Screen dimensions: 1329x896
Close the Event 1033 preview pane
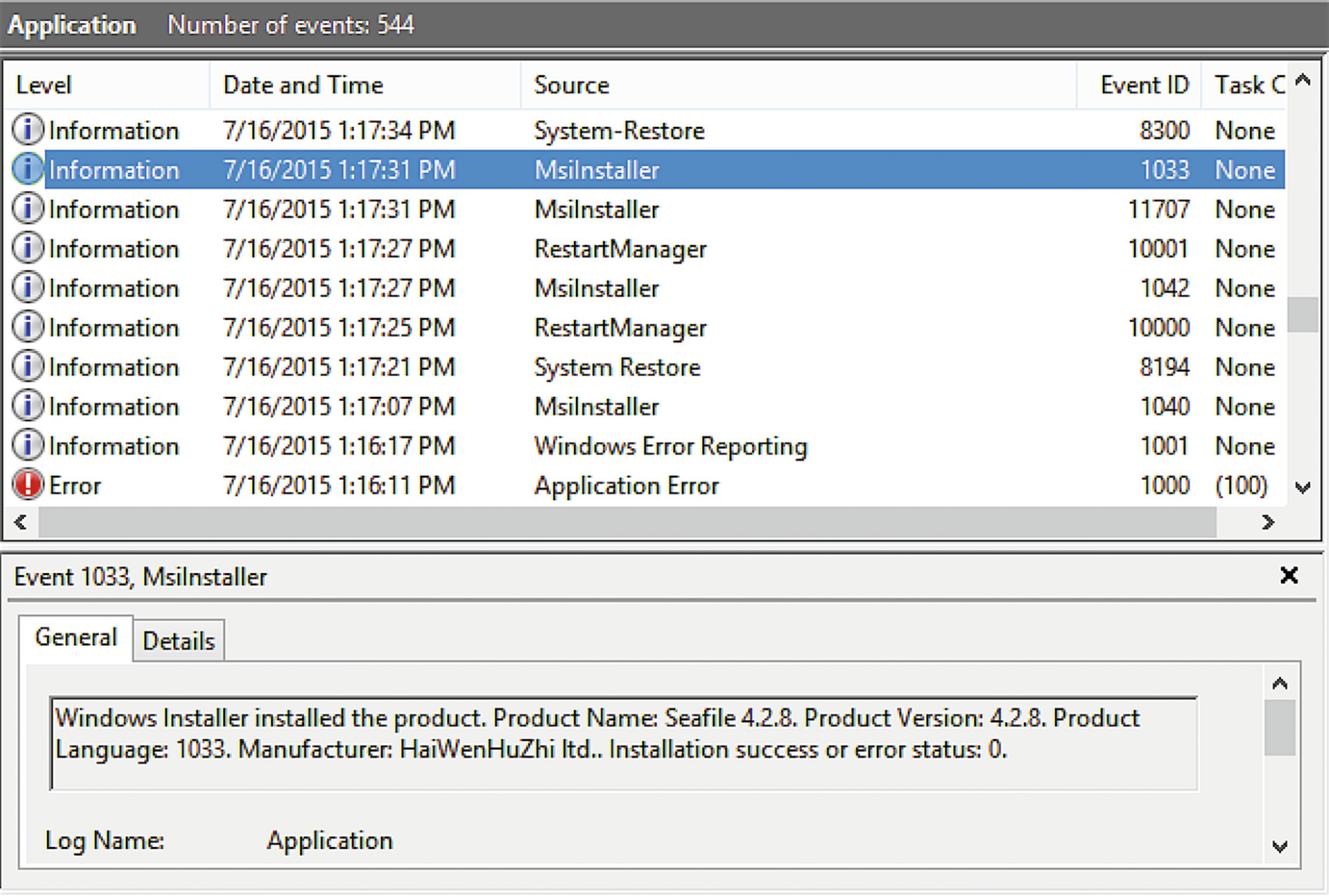[x=1290, y=575]
